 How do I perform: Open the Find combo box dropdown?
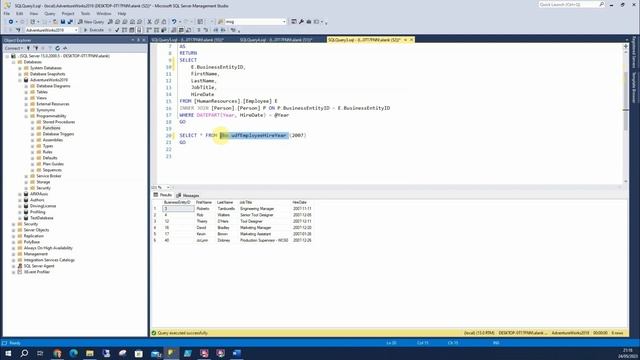[x=284, y=22]
